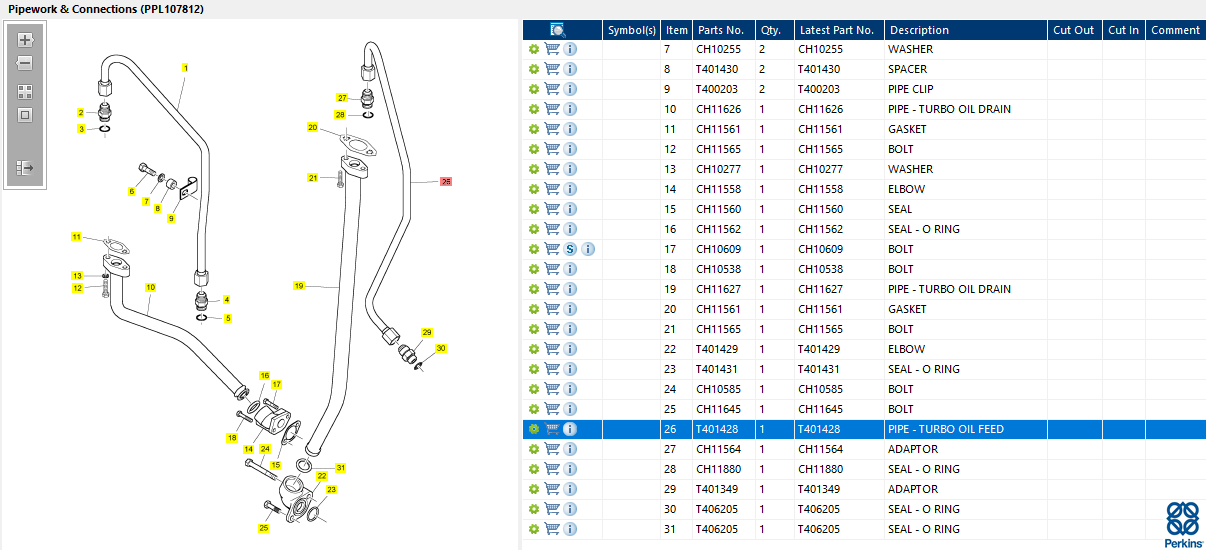This screenshot has height=550, width=1206.
Task: Click the Cut Out column header
Action: click(x=1074, y=30)
